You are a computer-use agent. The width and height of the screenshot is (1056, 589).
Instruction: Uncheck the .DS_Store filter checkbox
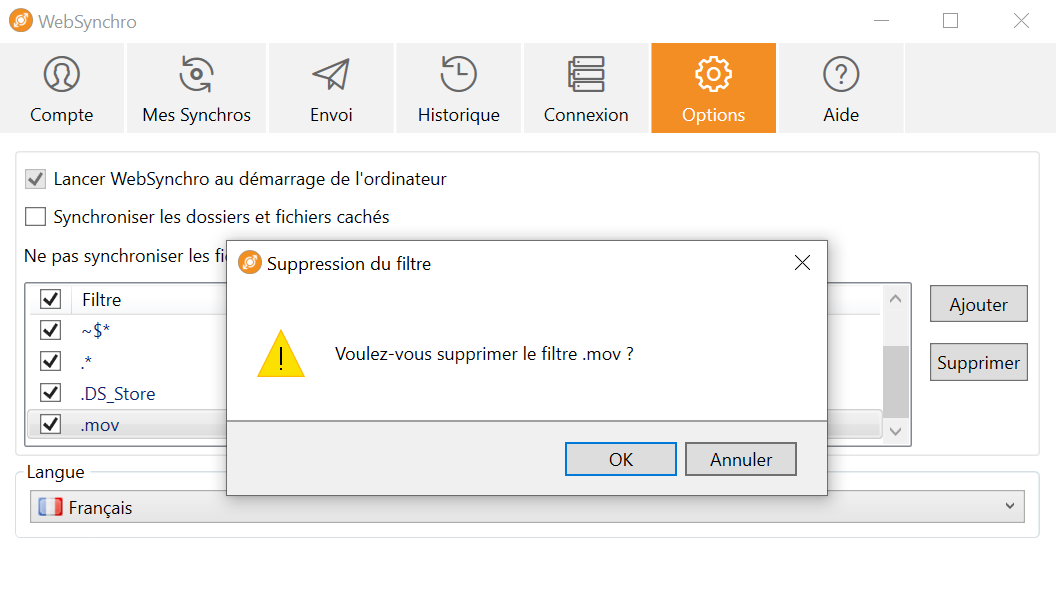pos(51,392)
